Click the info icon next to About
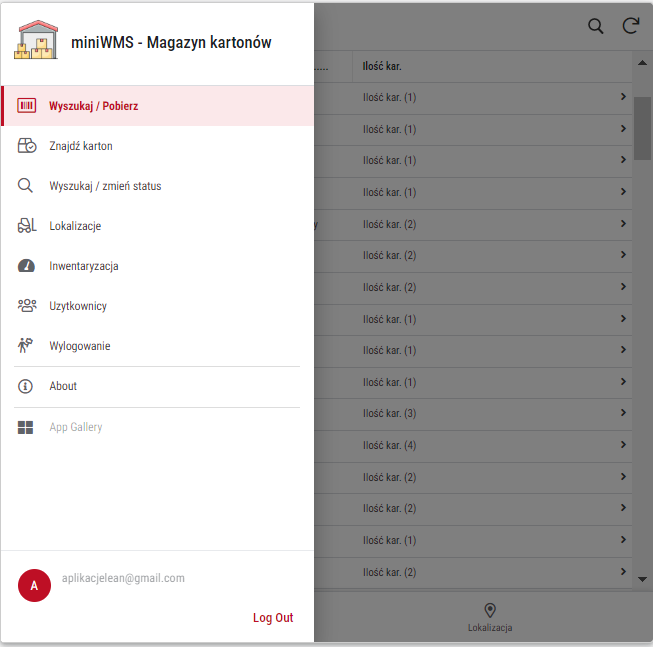The height and width of the screenshot is (647, 653). click(x=27, y=386)
